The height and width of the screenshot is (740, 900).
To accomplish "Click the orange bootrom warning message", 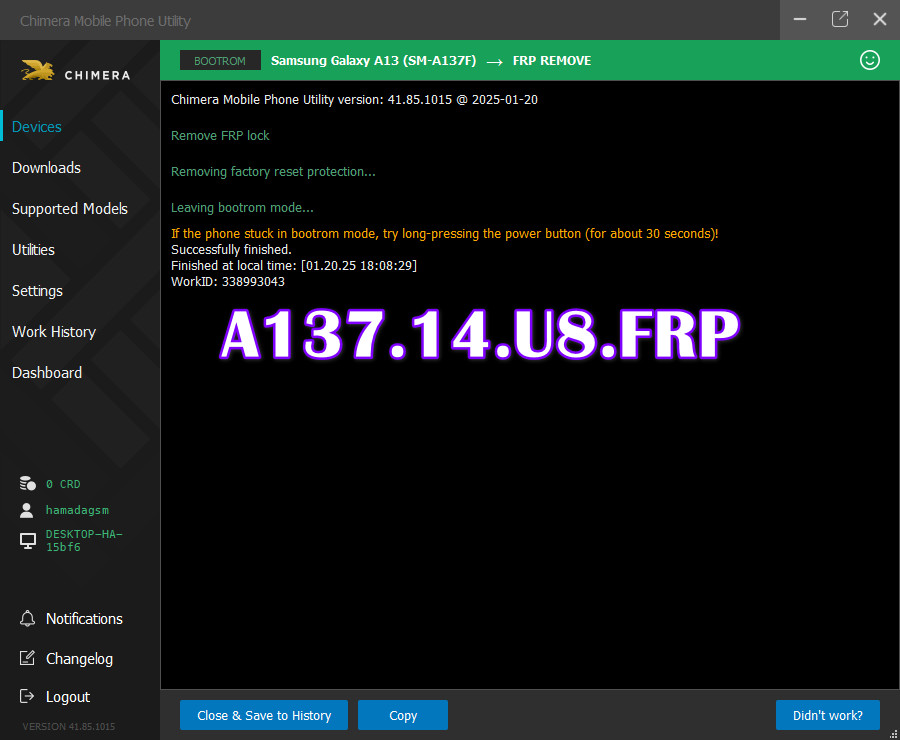I will [445, 234].
